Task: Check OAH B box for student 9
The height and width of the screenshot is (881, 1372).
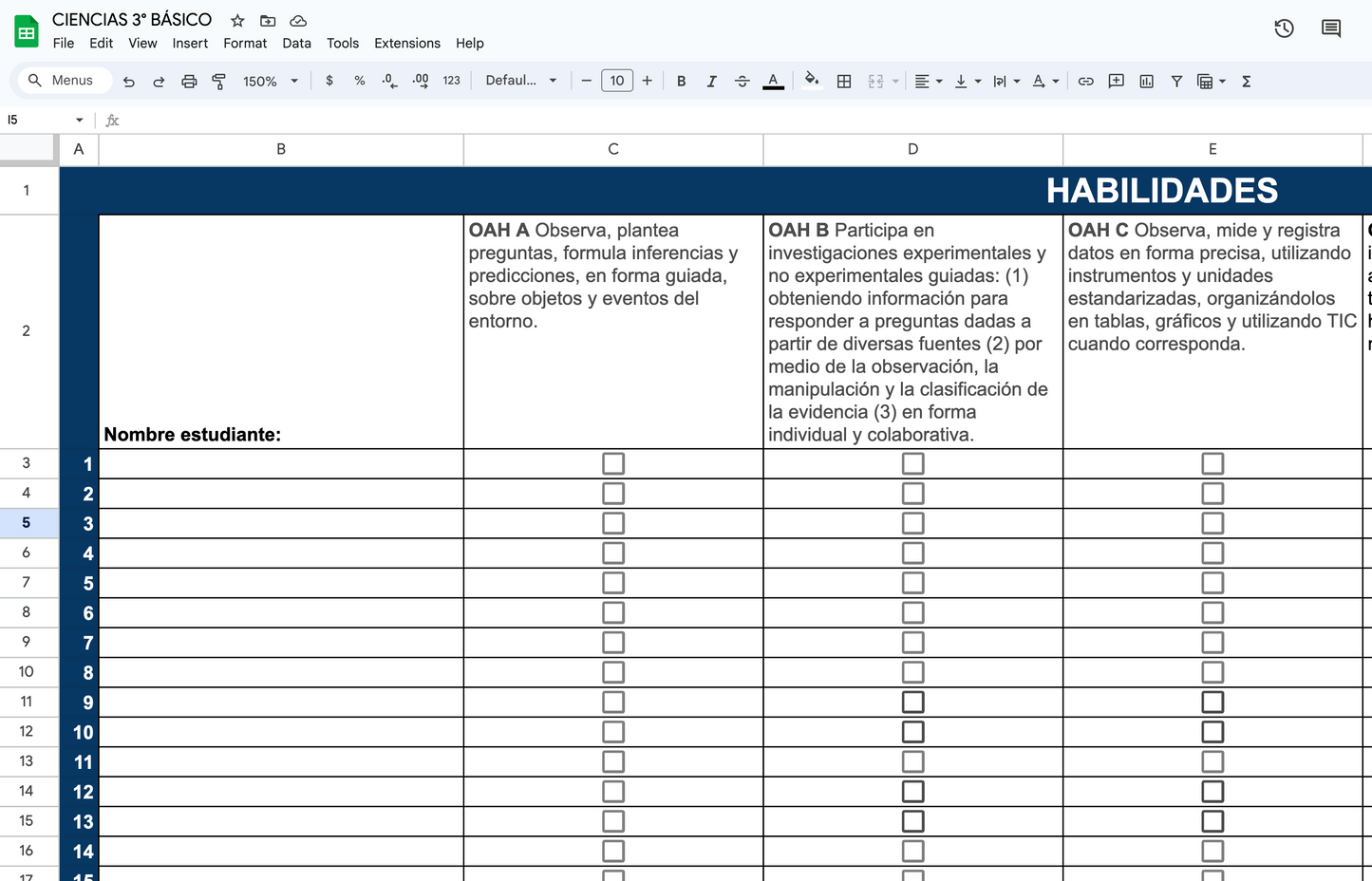Action: 912,703
